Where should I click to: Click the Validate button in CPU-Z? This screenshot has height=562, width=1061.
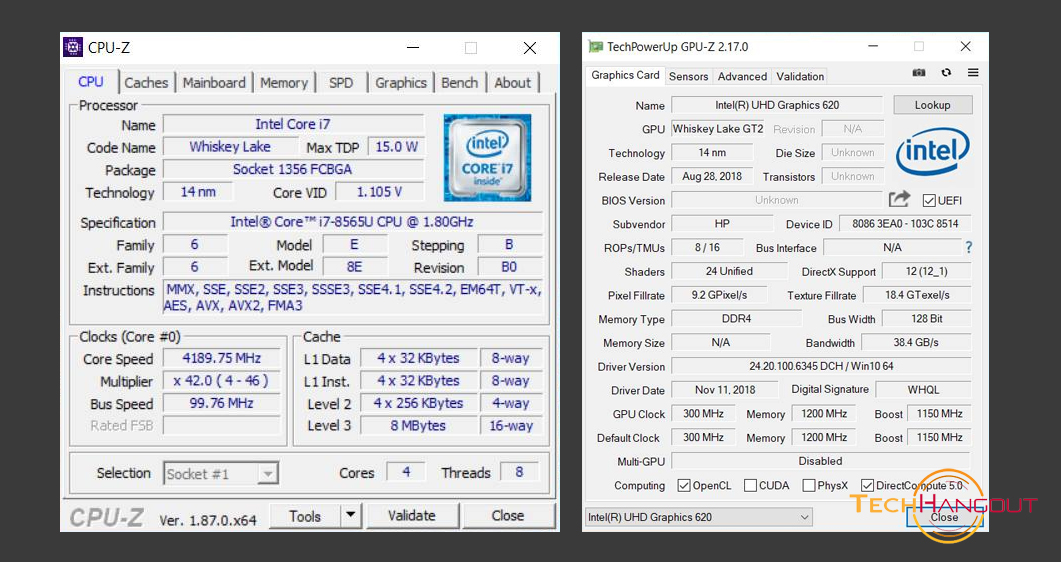pos(411,515)
